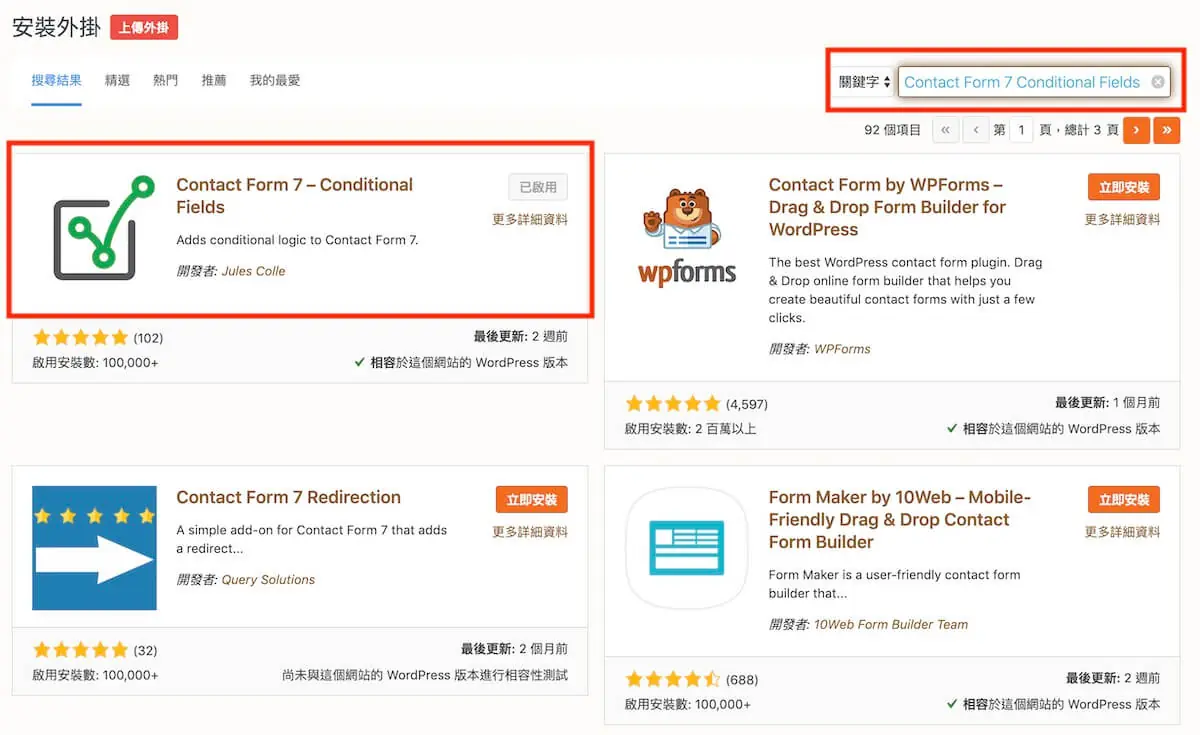Open 更多詳細資料 for Contact Form 7 Conditional Fields
1200x735 pixels.
pyautogui.click(x=530, y=219)
